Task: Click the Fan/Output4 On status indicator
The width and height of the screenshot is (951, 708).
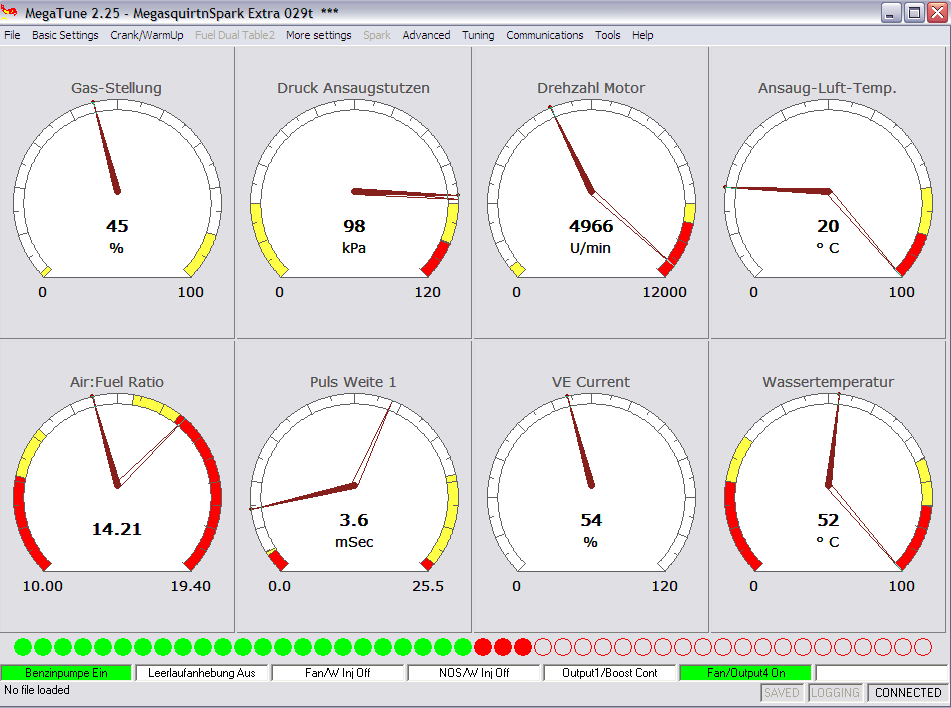Action: click(x=745, y=673)
